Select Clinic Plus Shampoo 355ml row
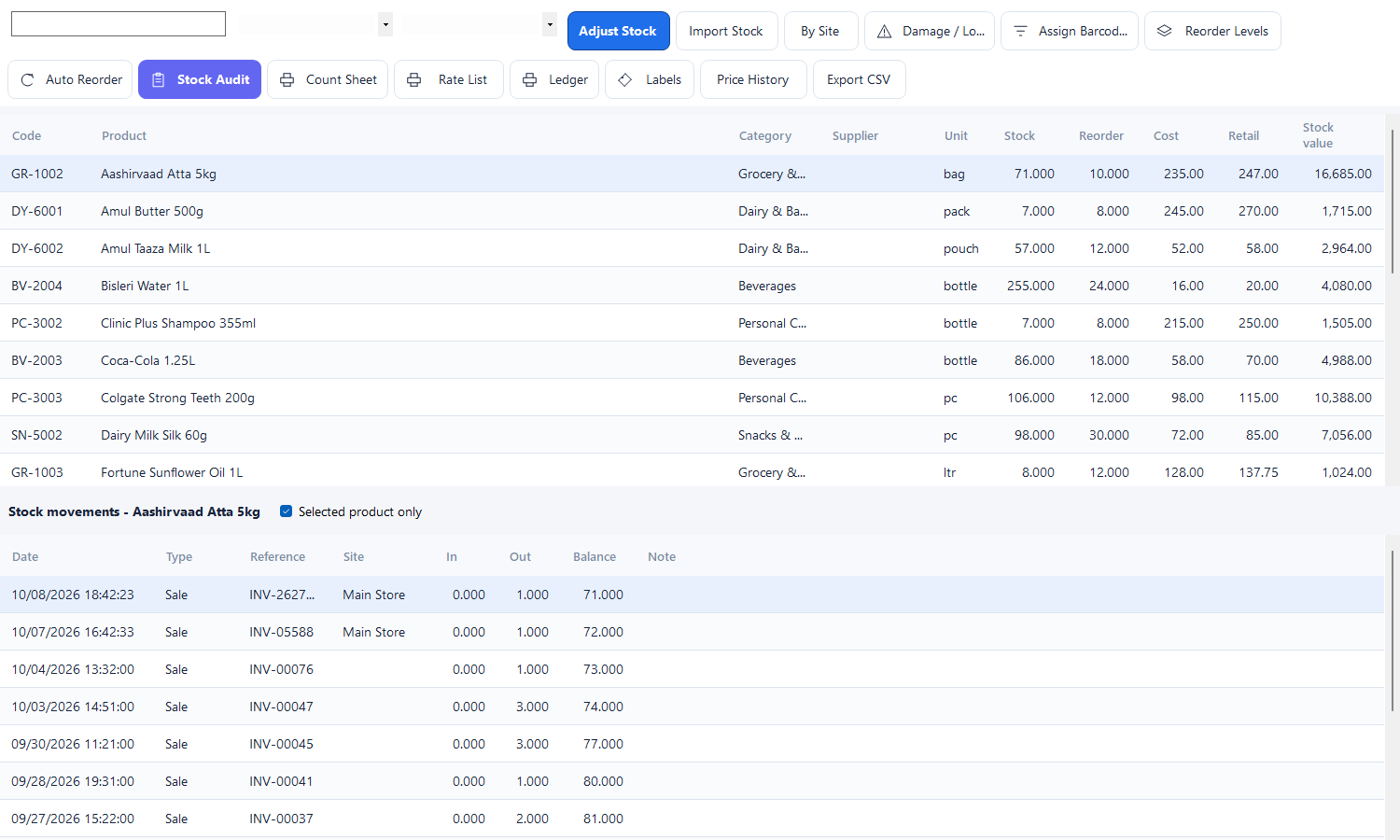 692,323
